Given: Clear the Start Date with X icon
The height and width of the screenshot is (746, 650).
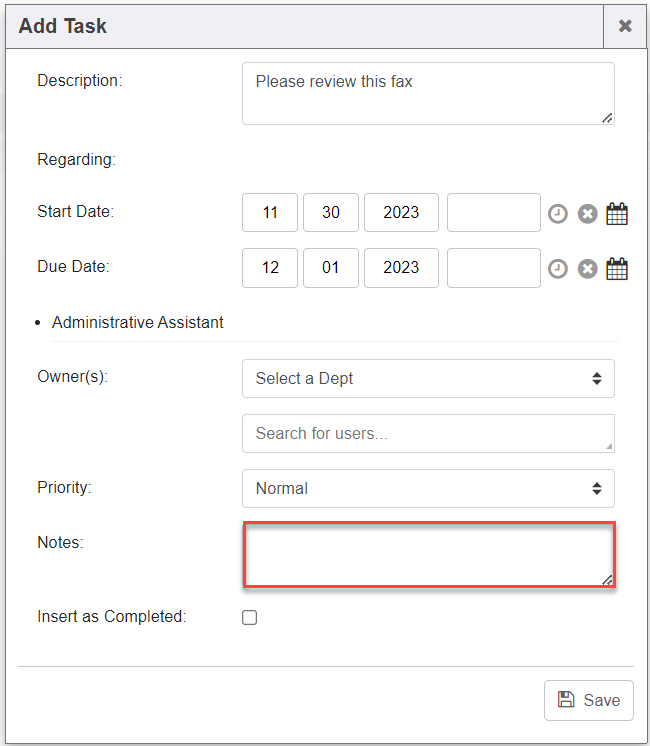Looking at the screenshot, I should point(588,213).
